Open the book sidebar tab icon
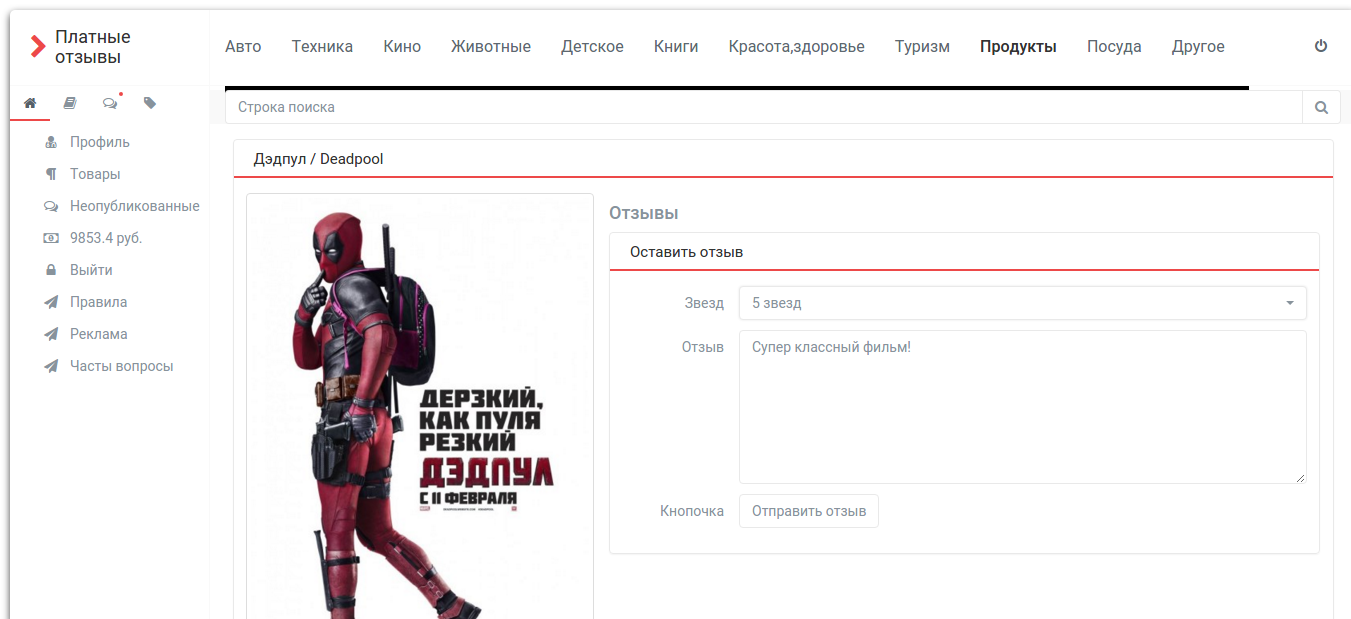Image resolution: width=1351 pixels, height=619 pixels. click(70, 103)
